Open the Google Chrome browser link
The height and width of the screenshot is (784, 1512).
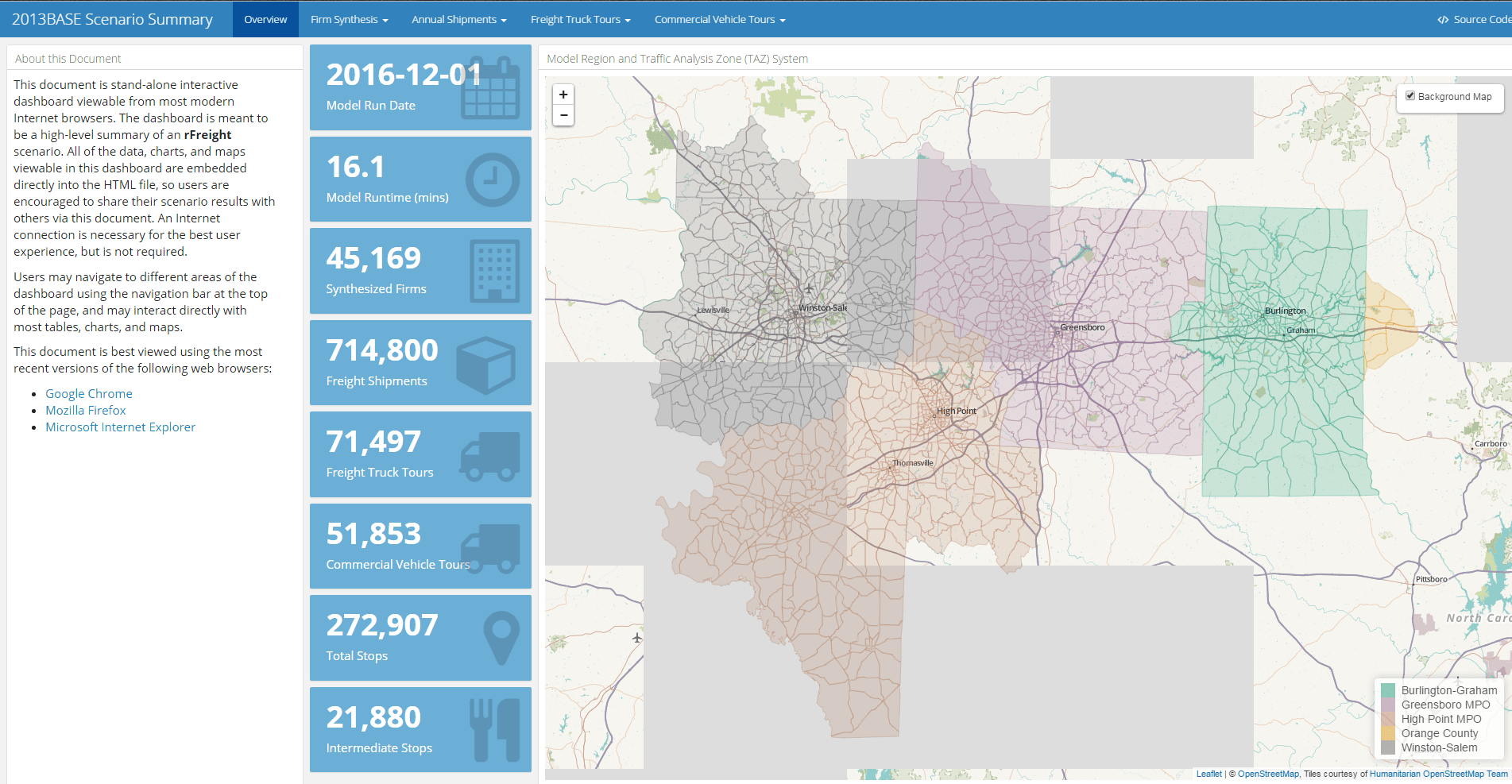[x=88, y=393]
